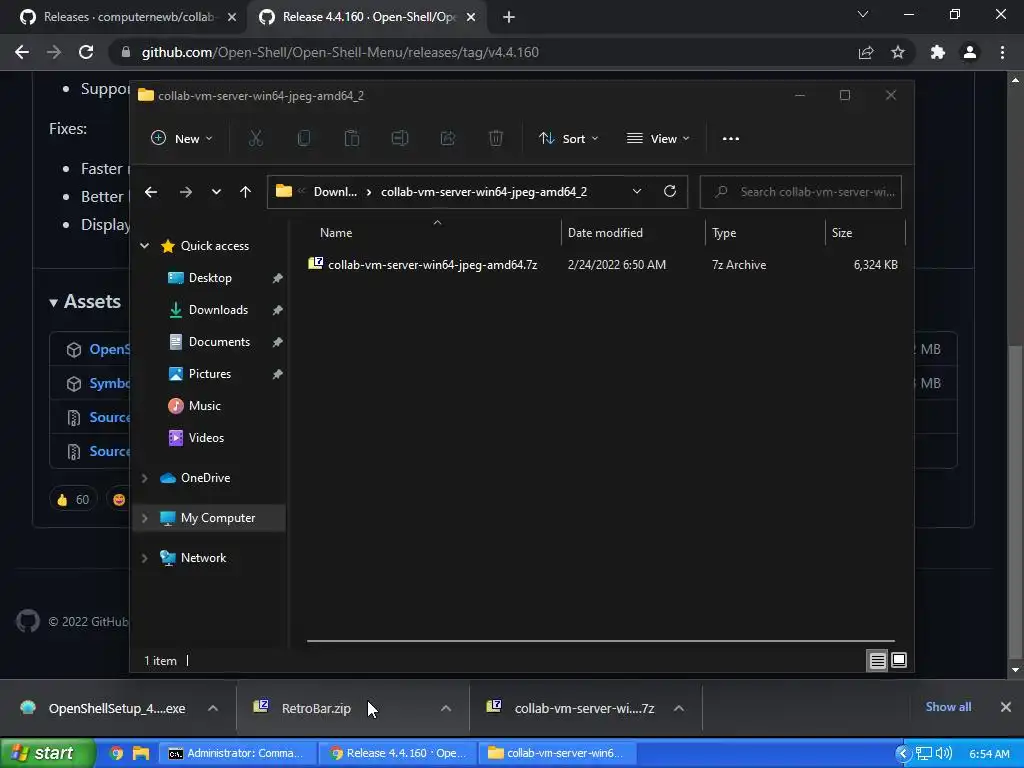Click the volume icon in system tray
The image size is (1024, 768).
pyautogui.click(x=944, y=753)
